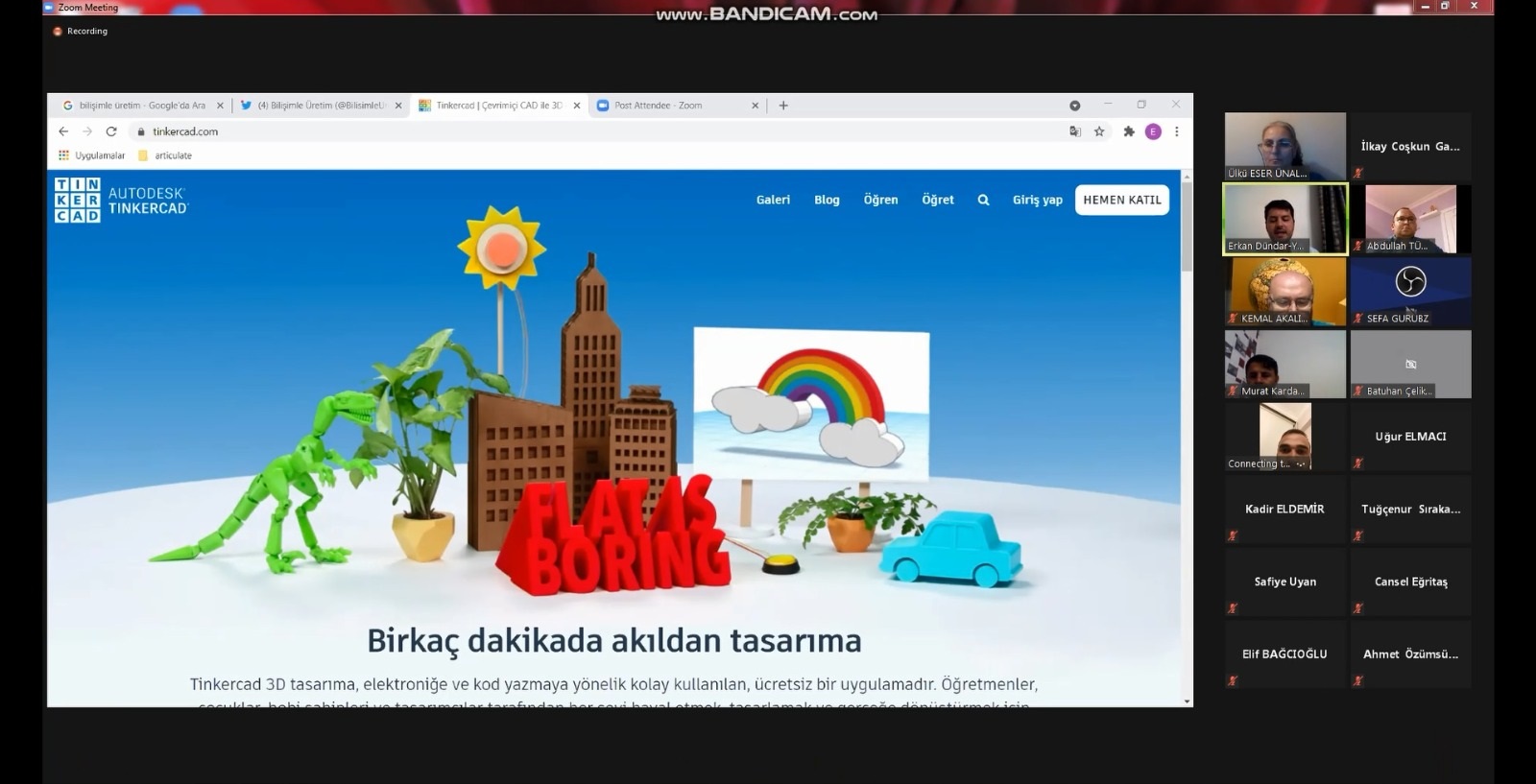This screenshot has width=1536, height=784.
Task: Select Uğur ELMACI participant tile
Action: point(1410,437)
